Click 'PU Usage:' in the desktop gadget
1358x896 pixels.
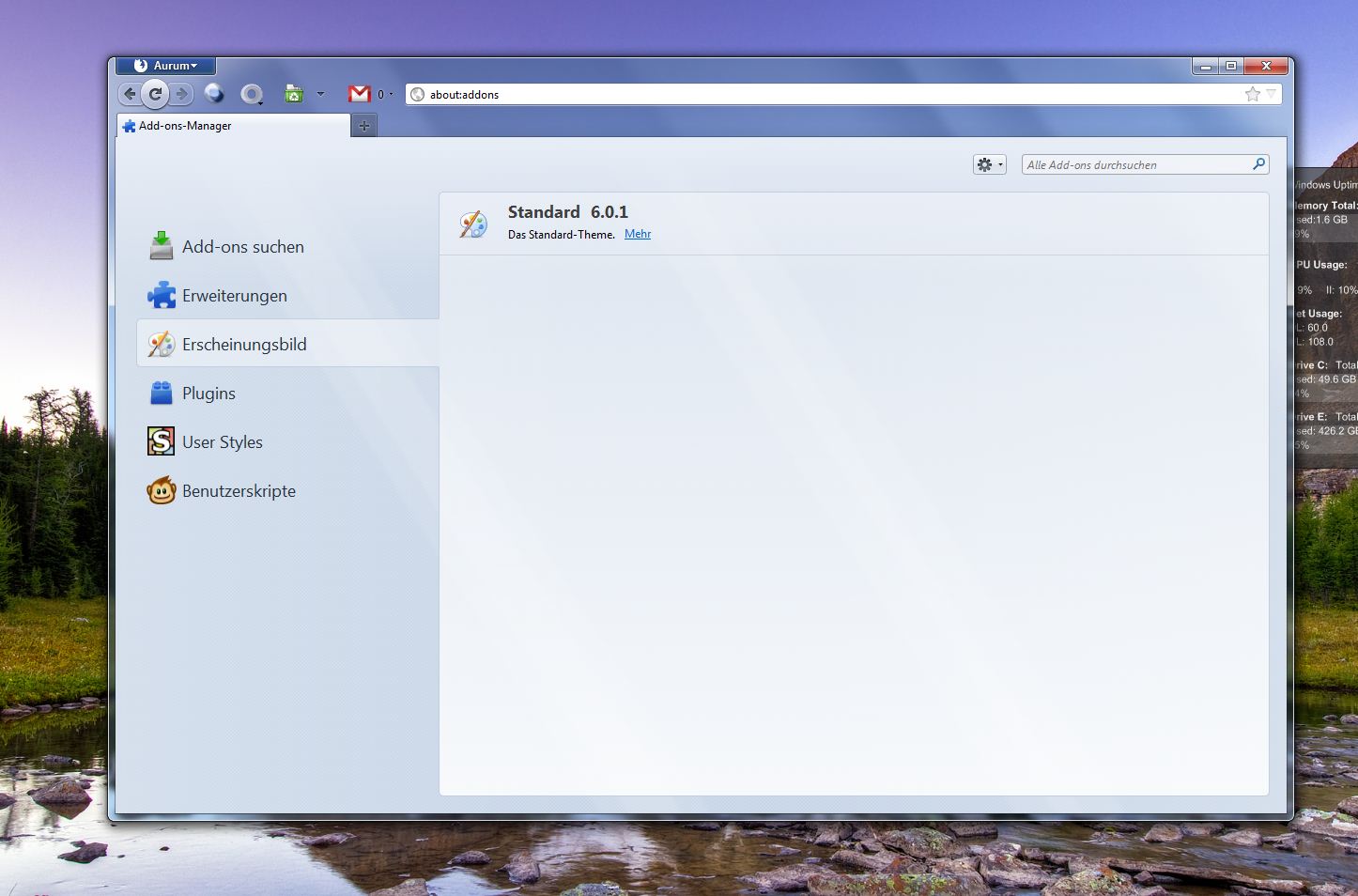coord(1322,265)
